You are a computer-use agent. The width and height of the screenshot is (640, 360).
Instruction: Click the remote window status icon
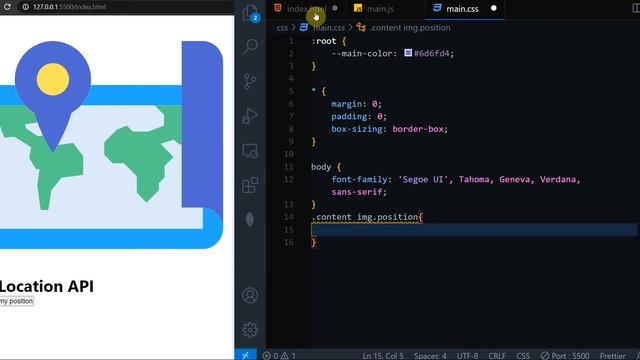tap(245, 355)
